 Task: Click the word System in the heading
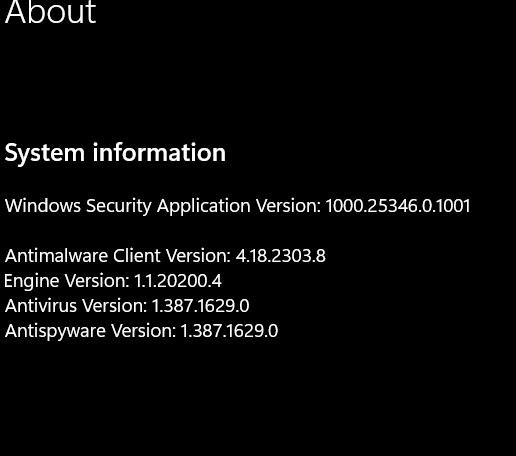(45, 154)
